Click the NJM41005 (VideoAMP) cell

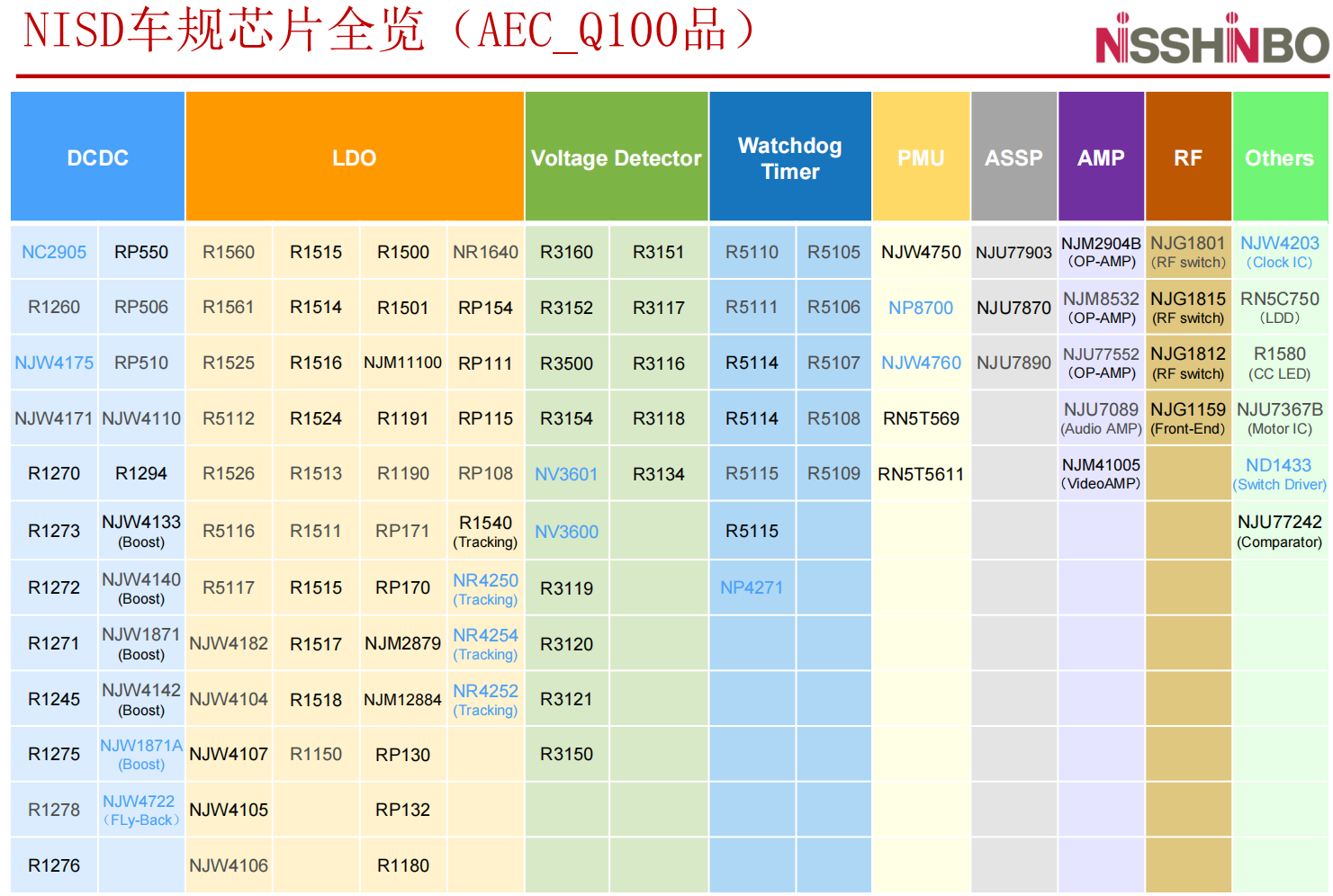(1102, 474)
